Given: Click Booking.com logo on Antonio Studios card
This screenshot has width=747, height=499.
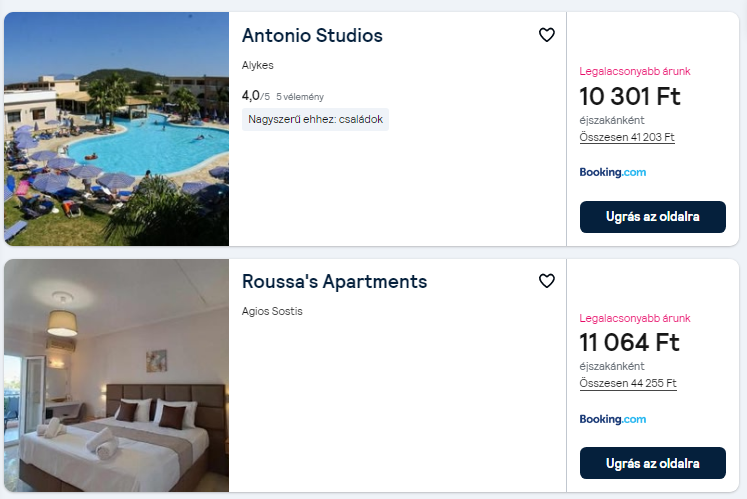Looking at the screenshot, I should click(612, 172).
